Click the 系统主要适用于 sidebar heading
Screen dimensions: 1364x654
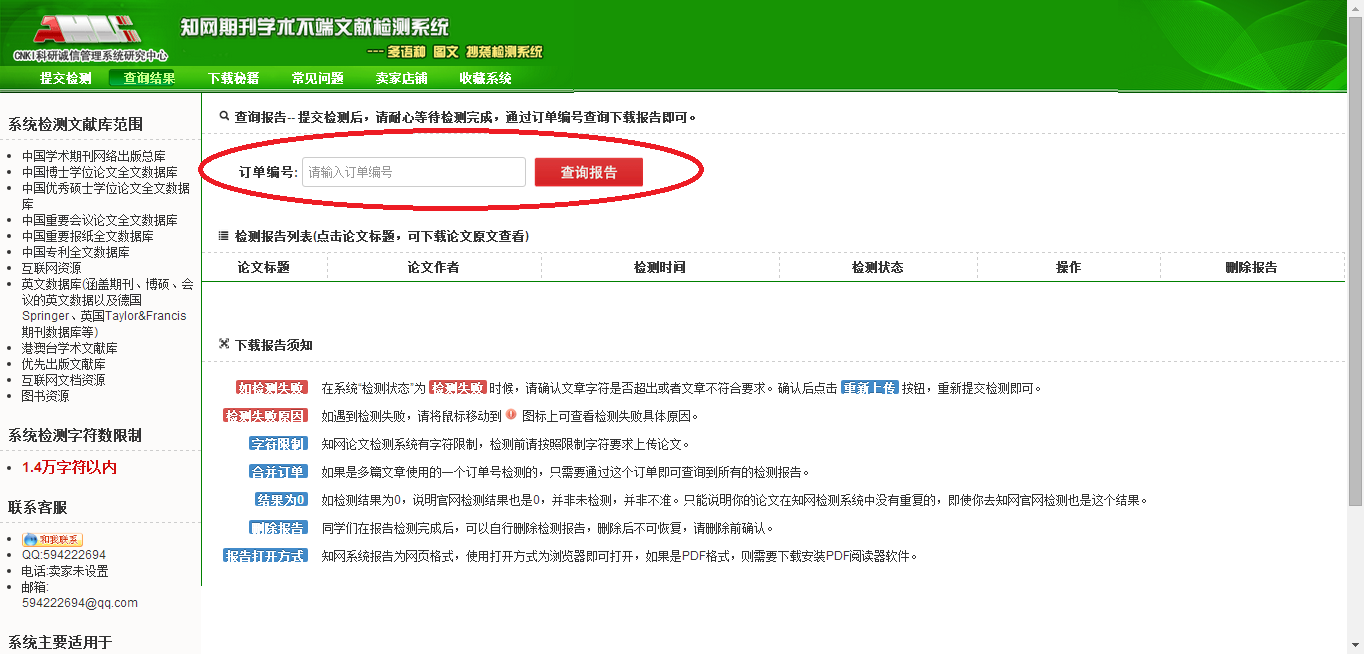[x=60, y=642]
